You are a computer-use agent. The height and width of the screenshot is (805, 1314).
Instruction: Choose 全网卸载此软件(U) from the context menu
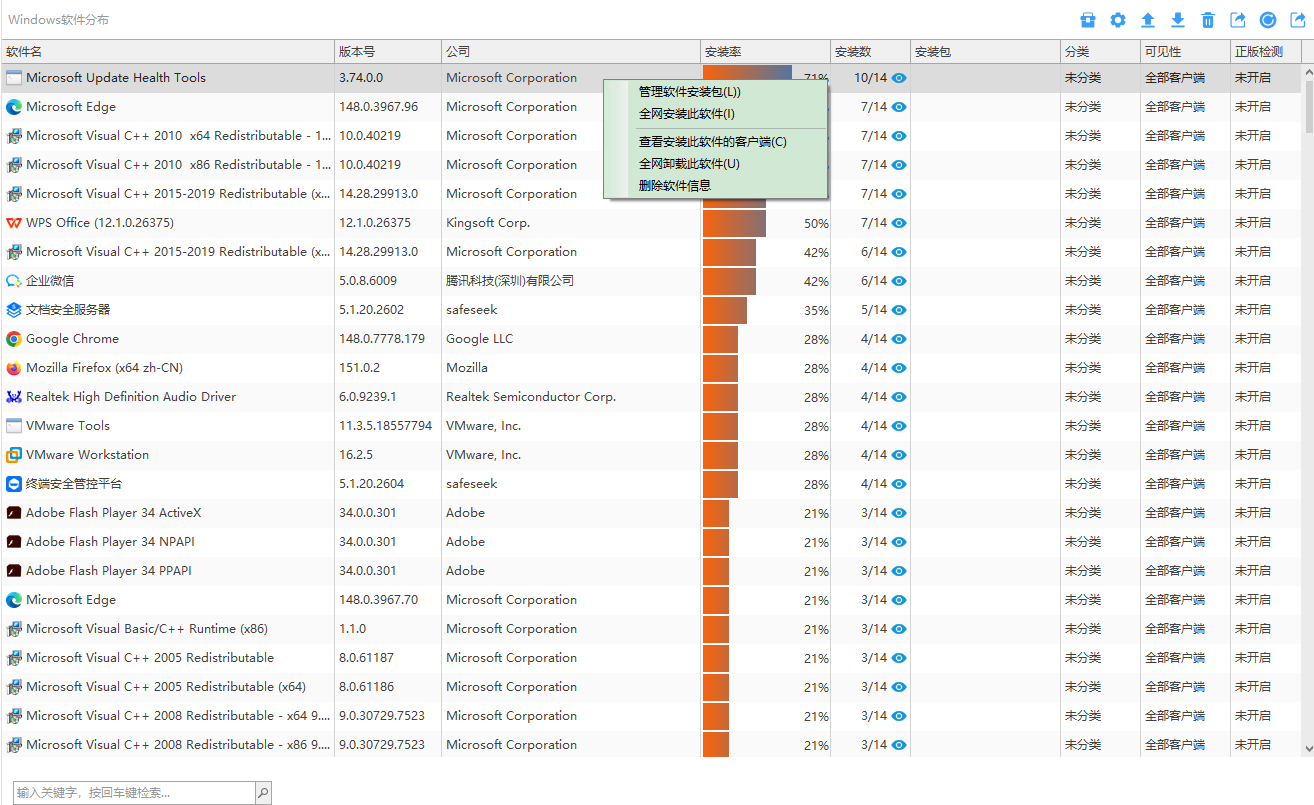tap(689, 164)
